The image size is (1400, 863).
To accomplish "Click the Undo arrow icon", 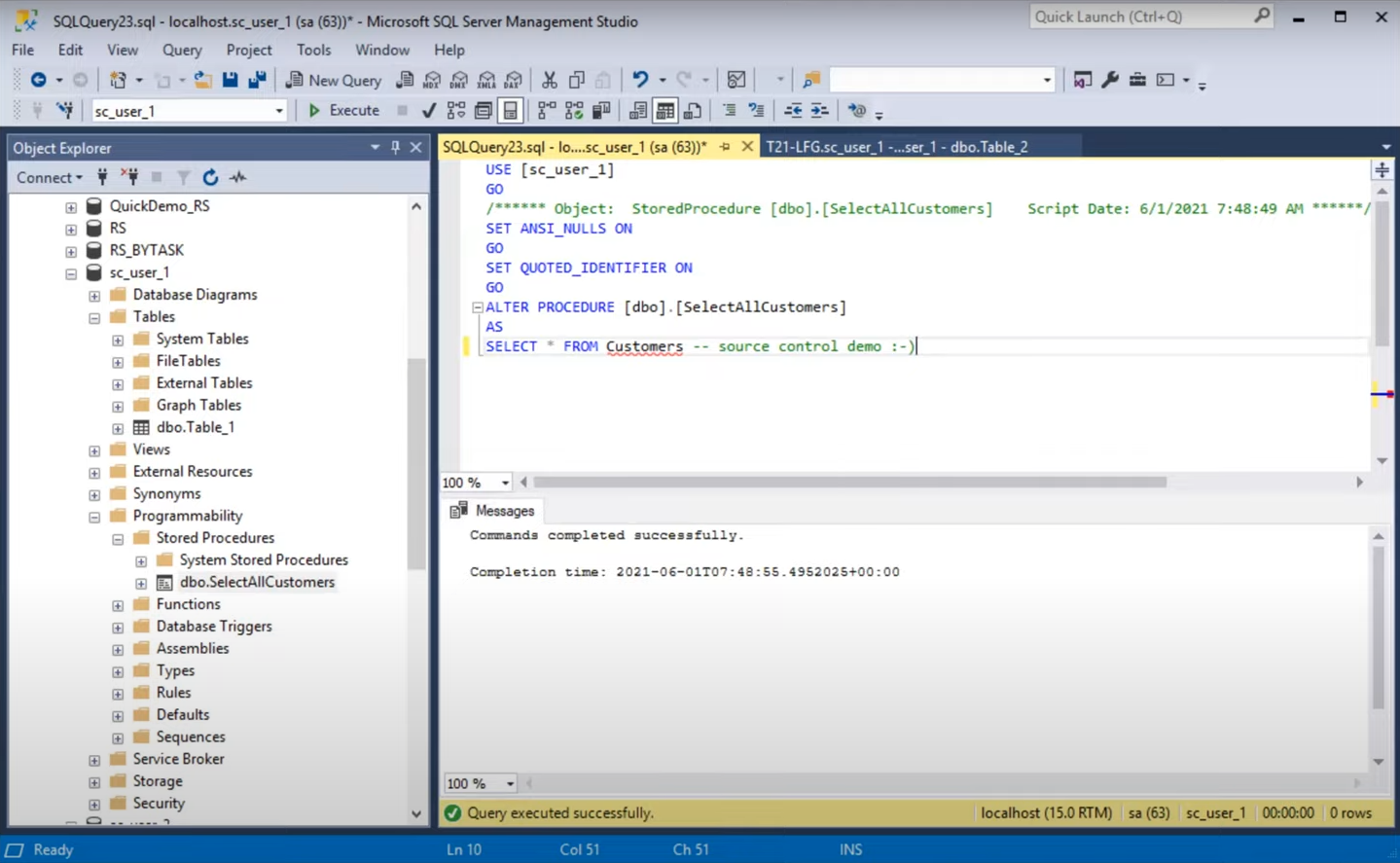I will click(x=639, y=80).
